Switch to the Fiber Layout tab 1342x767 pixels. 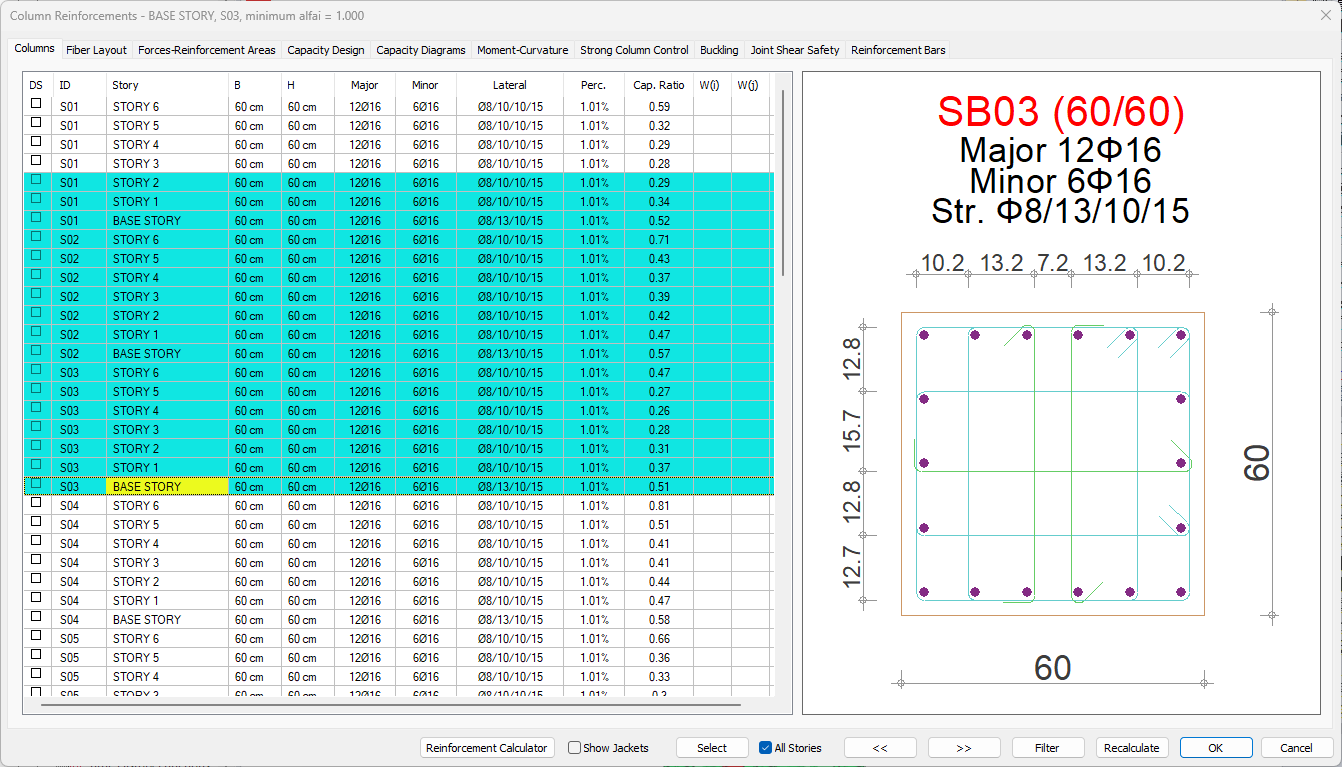(x=96, y=50)
